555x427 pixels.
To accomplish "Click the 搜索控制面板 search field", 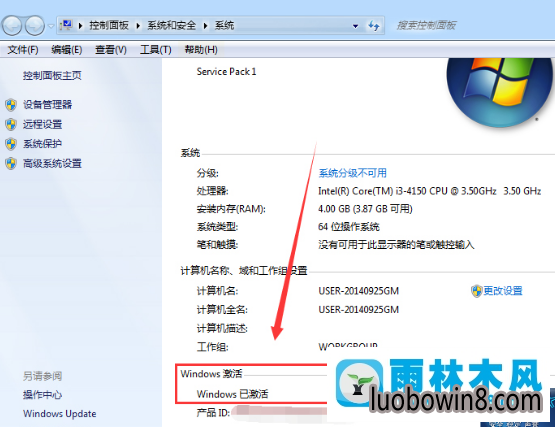I will click(x=471, y=25).
